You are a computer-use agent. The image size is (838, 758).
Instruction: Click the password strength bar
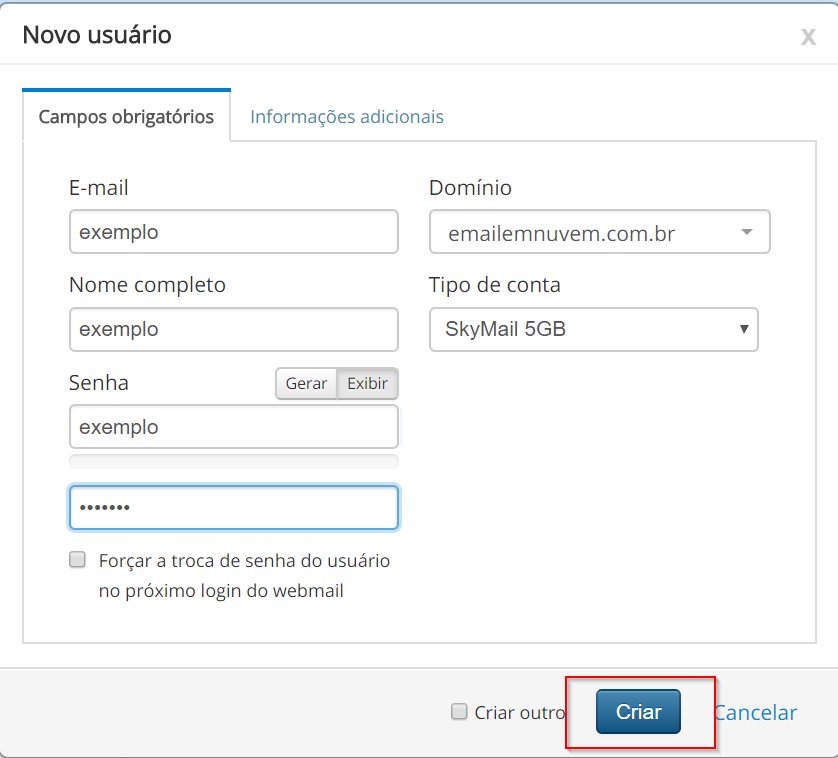point(234,461)
